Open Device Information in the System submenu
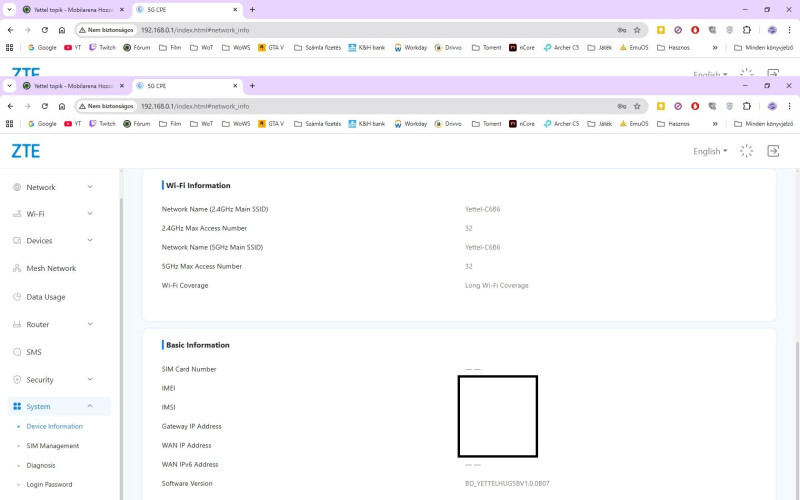This screenshot has width=800, height=500. coord(54,426)
